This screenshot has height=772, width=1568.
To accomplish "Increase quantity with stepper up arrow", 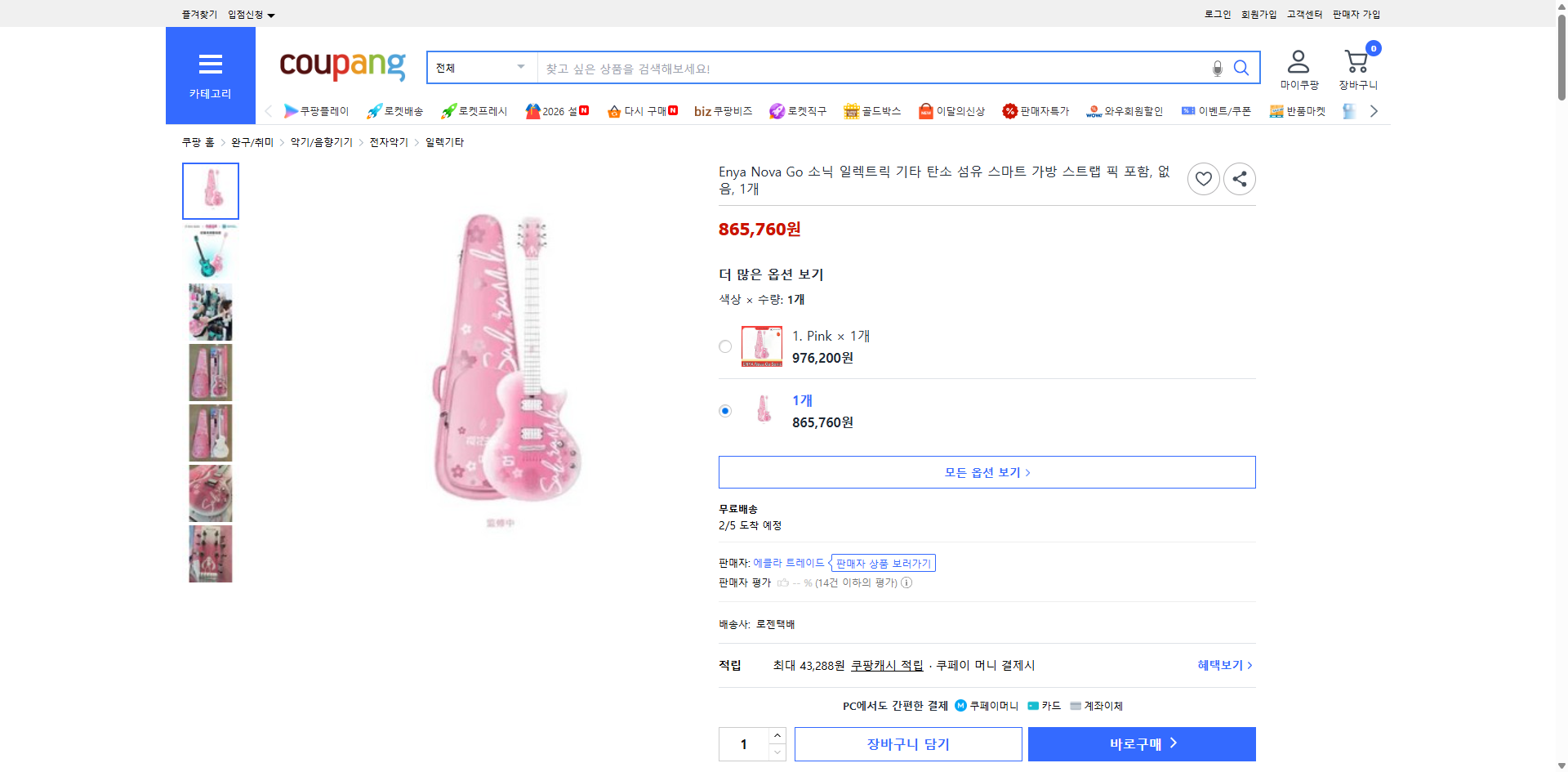I will coord(777,735).
